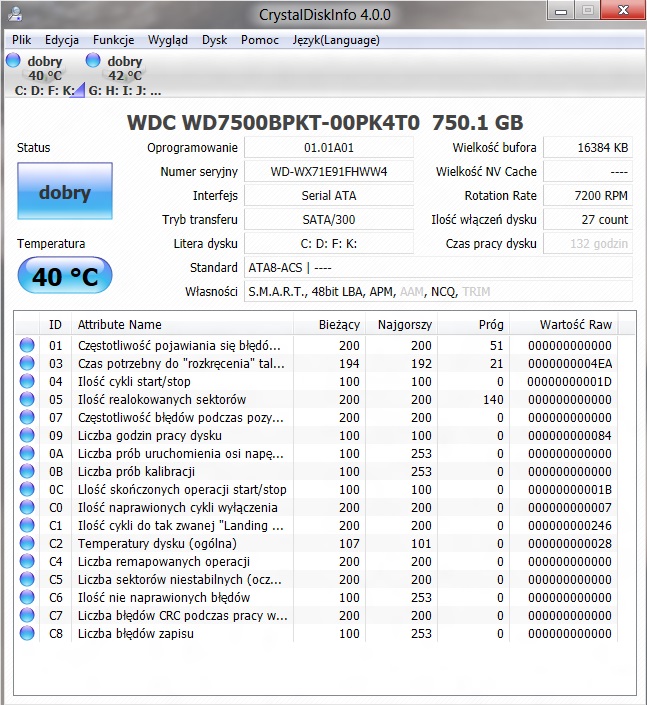Select row Ilość nie naprawionych błędów
The image size is (647, 705).
pos(317,597)
